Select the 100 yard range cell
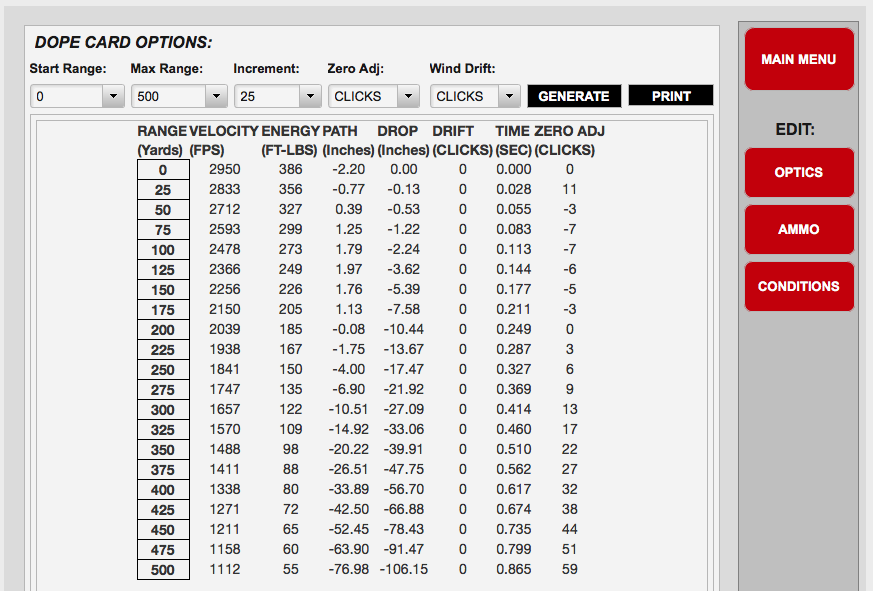873x591 pixels. [x=163, y=250]
